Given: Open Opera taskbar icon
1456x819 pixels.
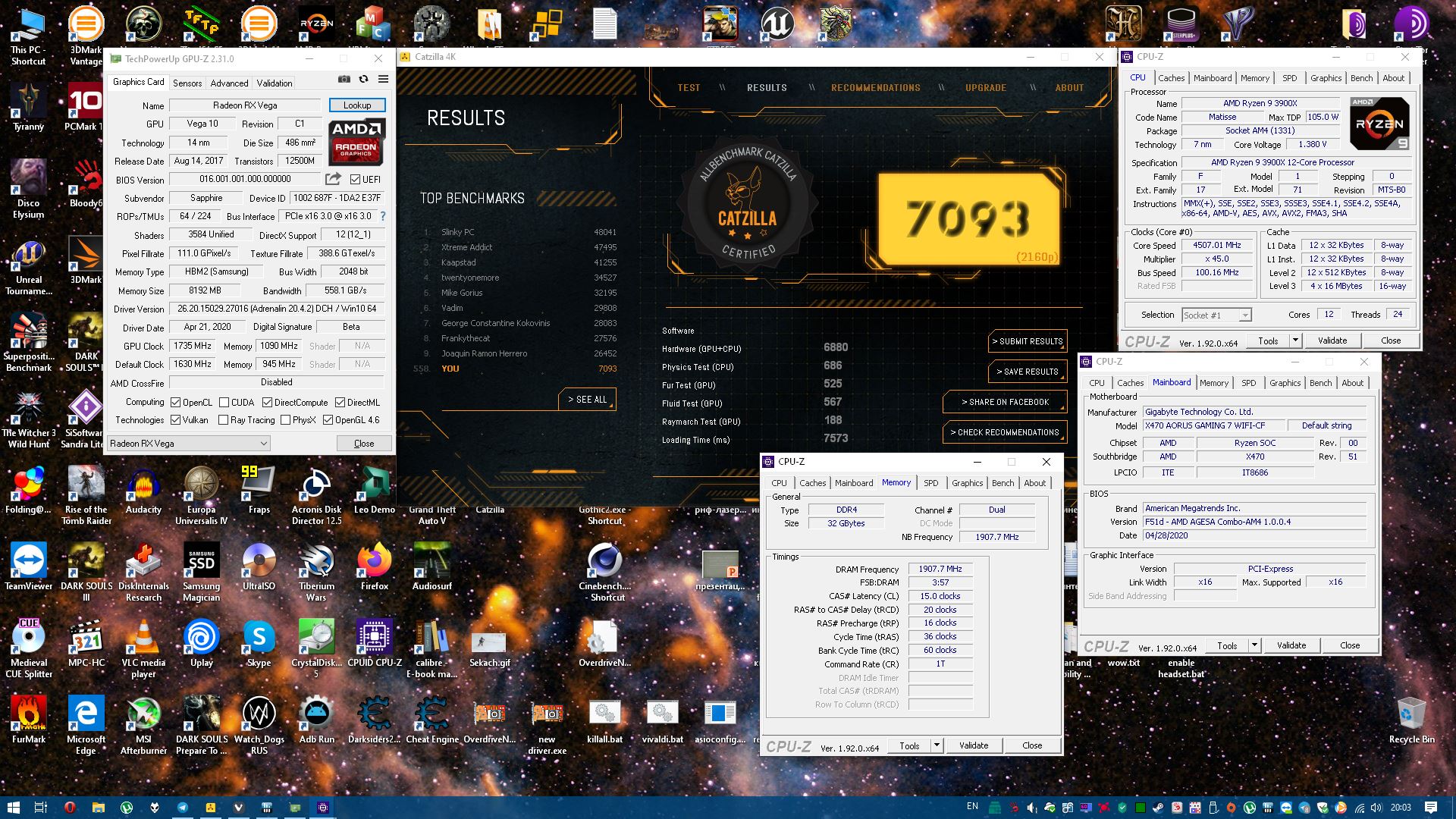Looking at the screenshot, I should click(70, 808).
